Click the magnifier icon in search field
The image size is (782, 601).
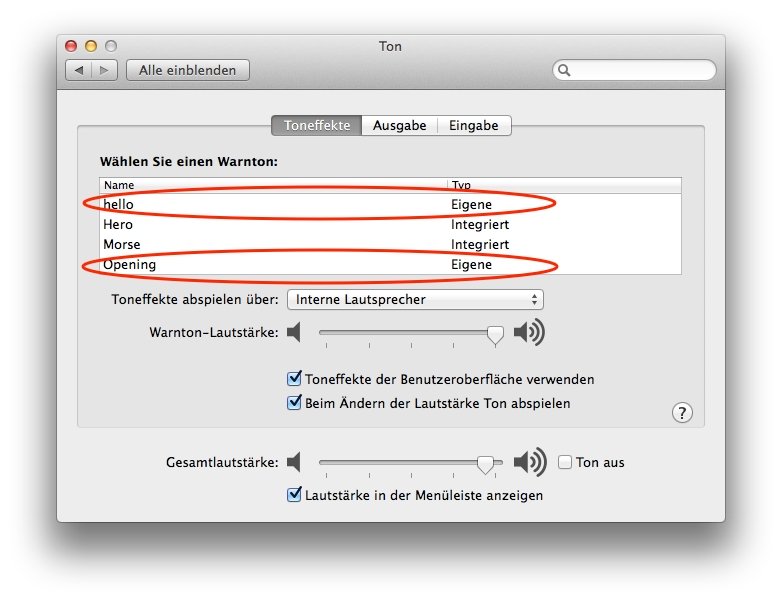click(x=564, y=70)
